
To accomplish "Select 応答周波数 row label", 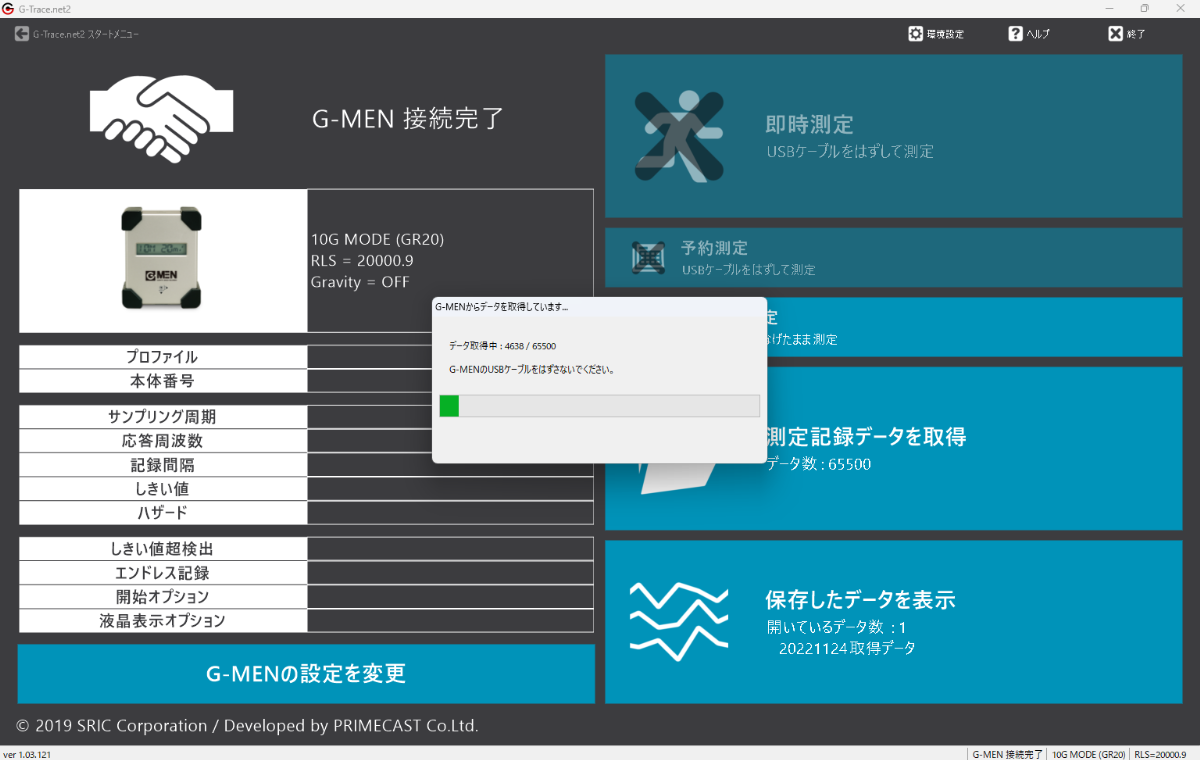I will coord(162,441).
